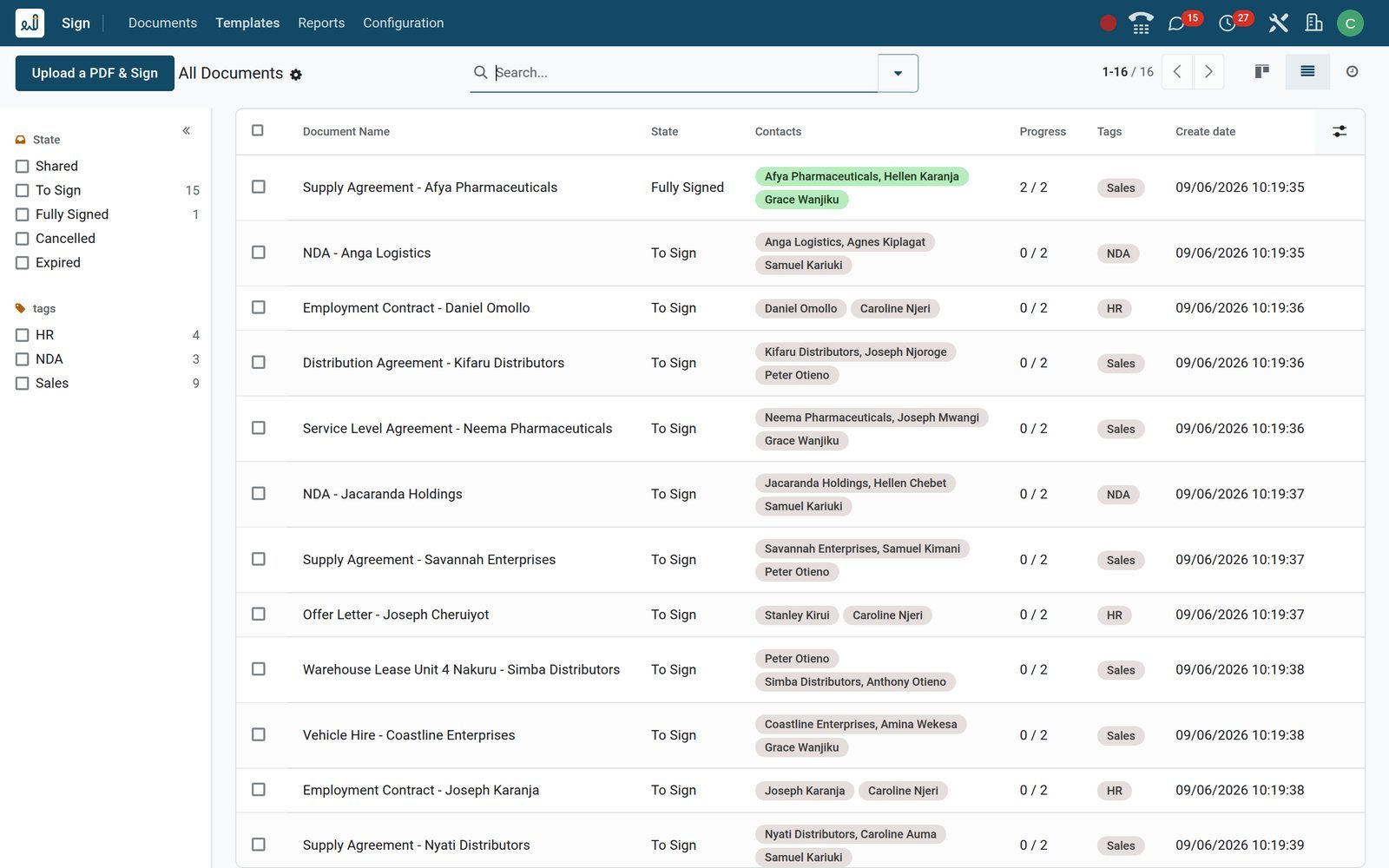Viewport: 1389px width, 868px height.
Task: Collapse the filter side panel
Action: 186,130
